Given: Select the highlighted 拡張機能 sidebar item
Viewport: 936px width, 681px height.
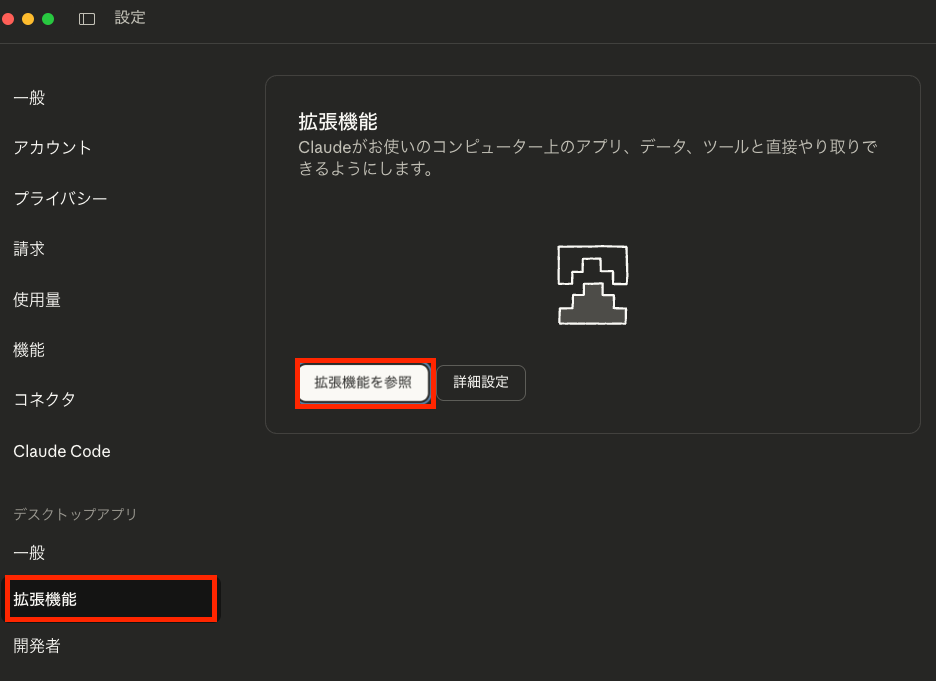Looking at the screenshot, I should coord(45,599).
